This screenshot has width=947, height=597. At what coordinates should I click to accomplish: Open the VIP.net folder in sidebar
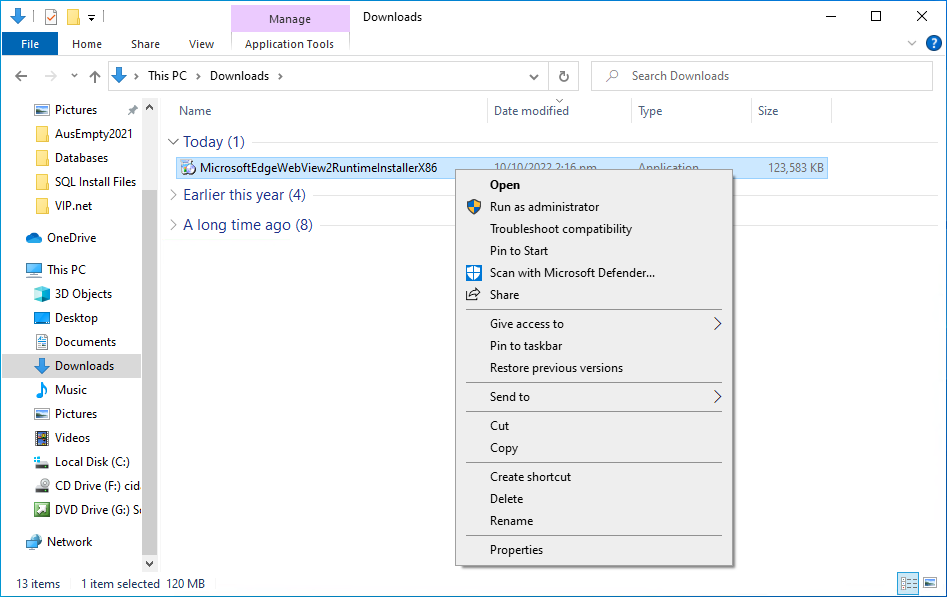click(x=73, y=206)
